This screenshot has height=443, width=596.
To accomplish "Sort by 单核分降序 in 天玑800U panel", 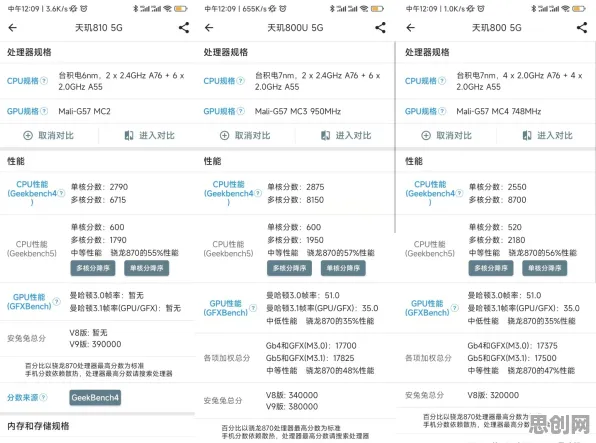I will point(343,268).
